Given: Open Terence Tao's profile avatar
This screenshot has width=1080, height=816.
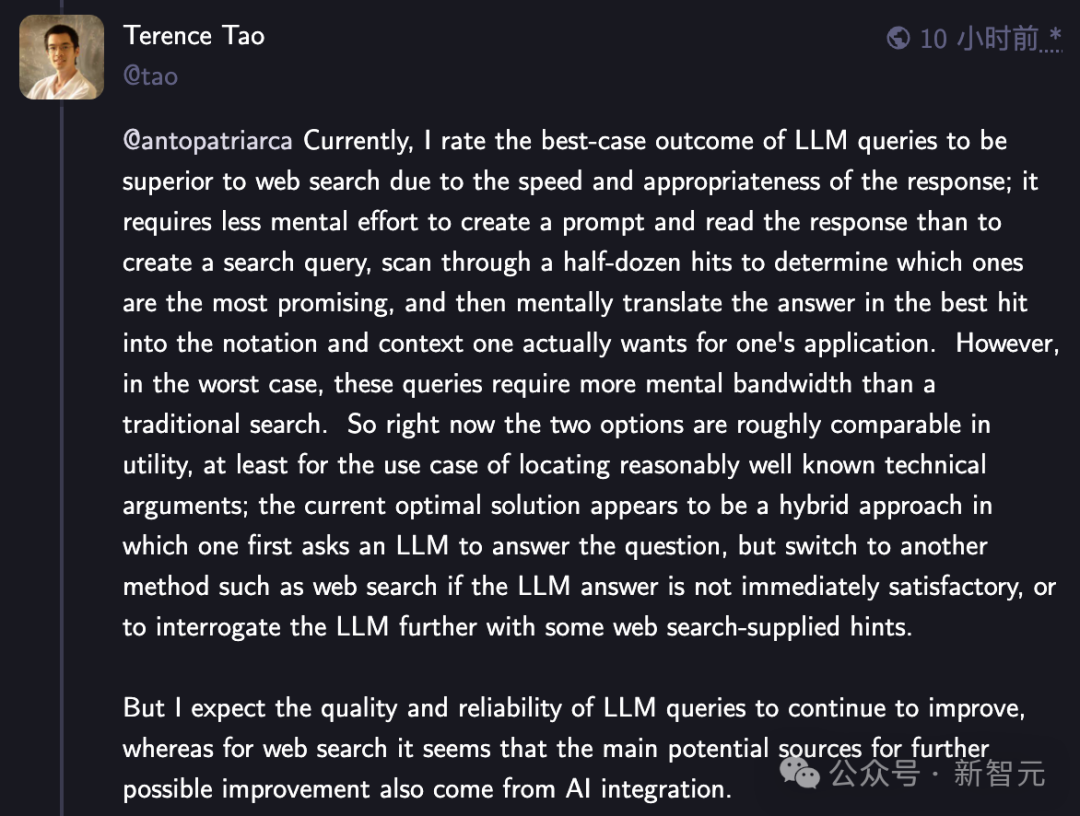Looking at the screenshot, I should 61,57.
